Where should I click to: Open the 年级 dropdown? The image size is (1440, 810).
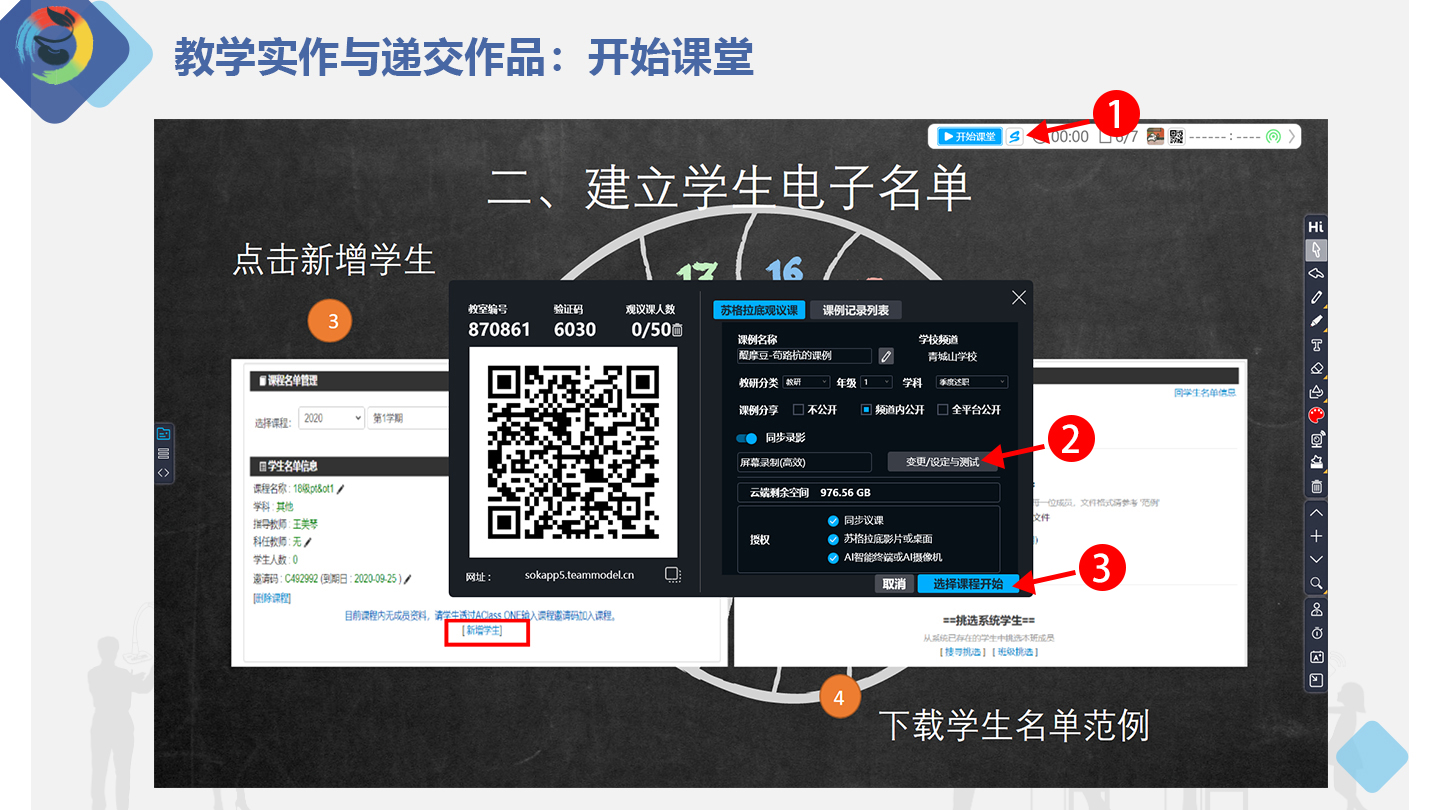point(876,382)
